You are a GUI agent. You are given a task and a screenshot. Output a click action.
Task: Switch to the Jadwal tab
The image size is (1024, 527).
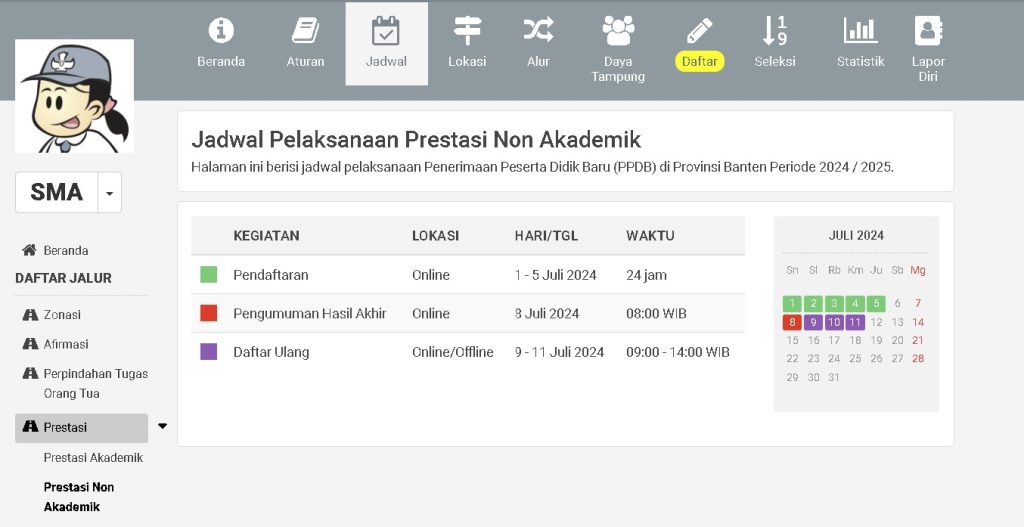click(x=386, y=43)
